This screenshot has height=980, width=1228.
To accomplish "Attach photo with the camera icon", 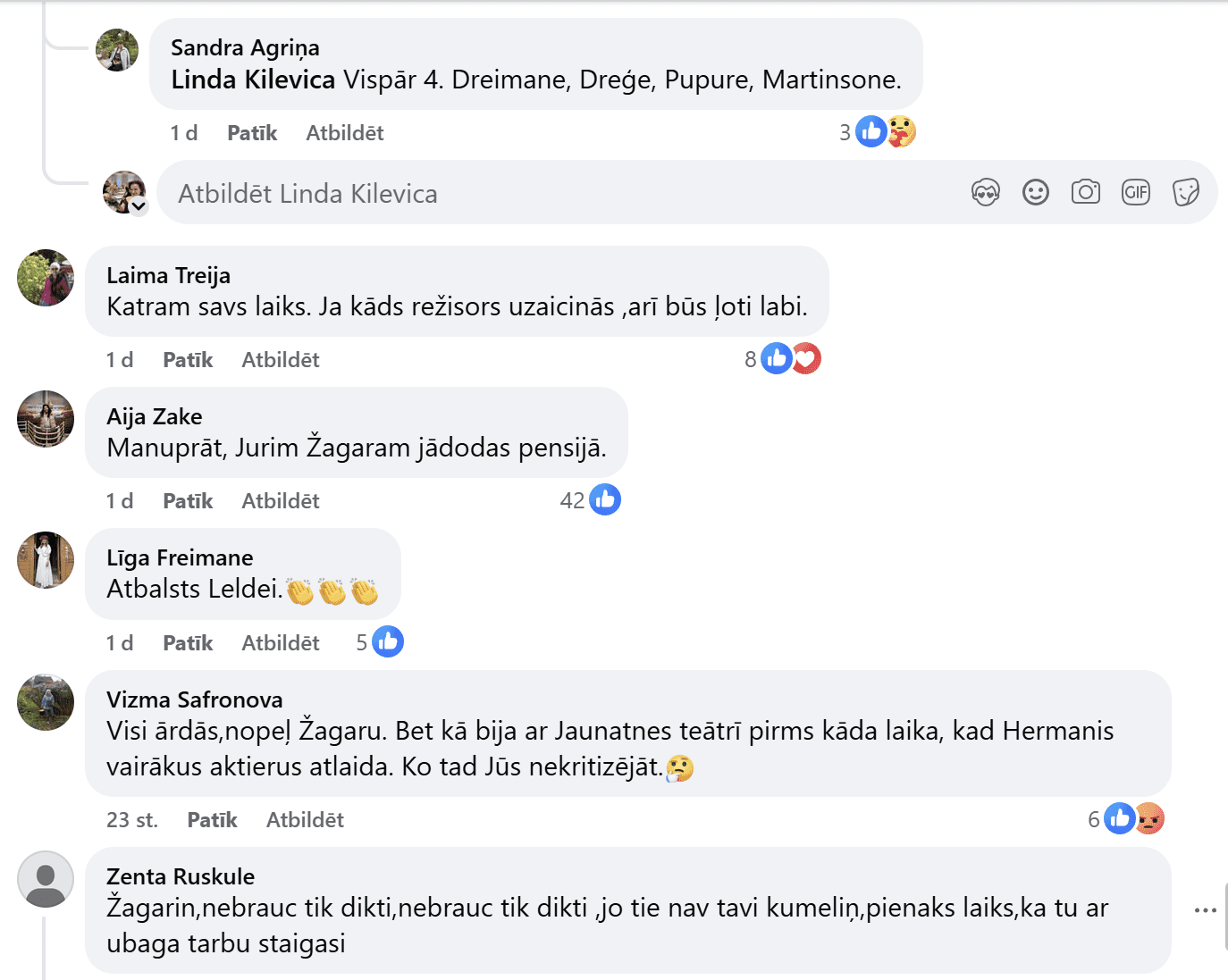I will (x=1085, y=192).
